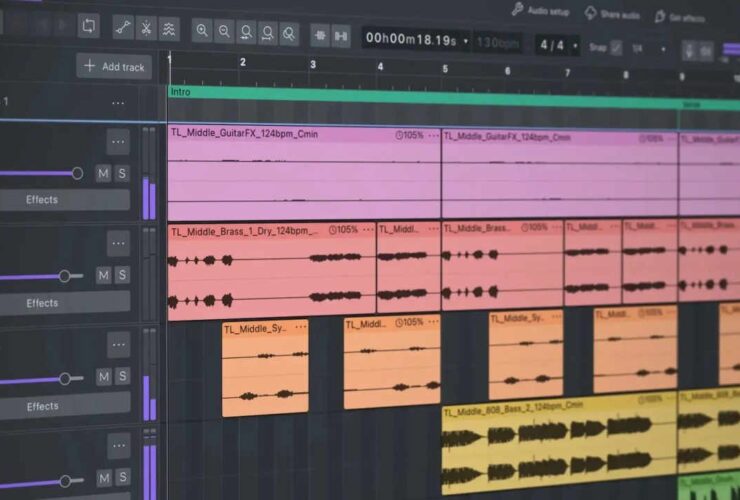
Task: Mute the GuitarFX track
Action: [x=103, y=174]
